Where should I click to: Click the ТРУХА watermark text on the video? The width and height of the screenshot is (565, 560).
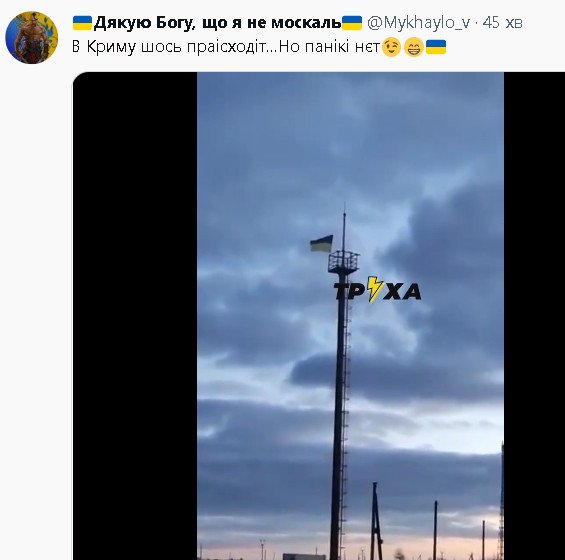(377, 289)
